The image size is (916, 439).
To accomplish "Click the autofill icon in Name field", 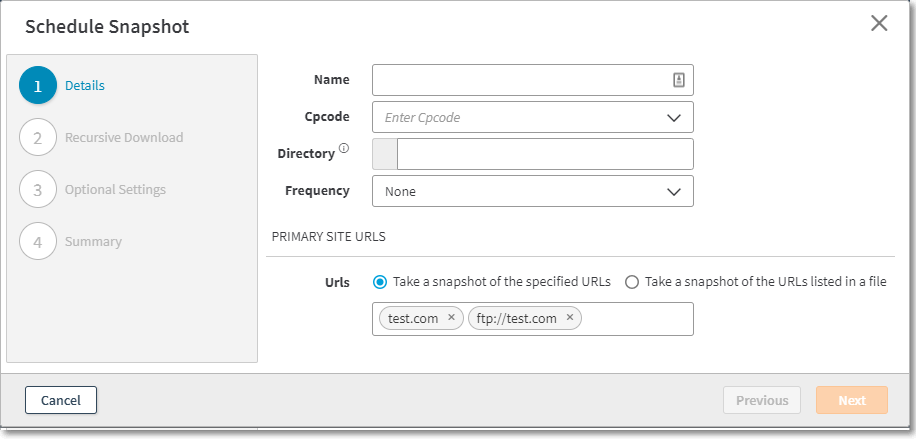I will 678,81.
